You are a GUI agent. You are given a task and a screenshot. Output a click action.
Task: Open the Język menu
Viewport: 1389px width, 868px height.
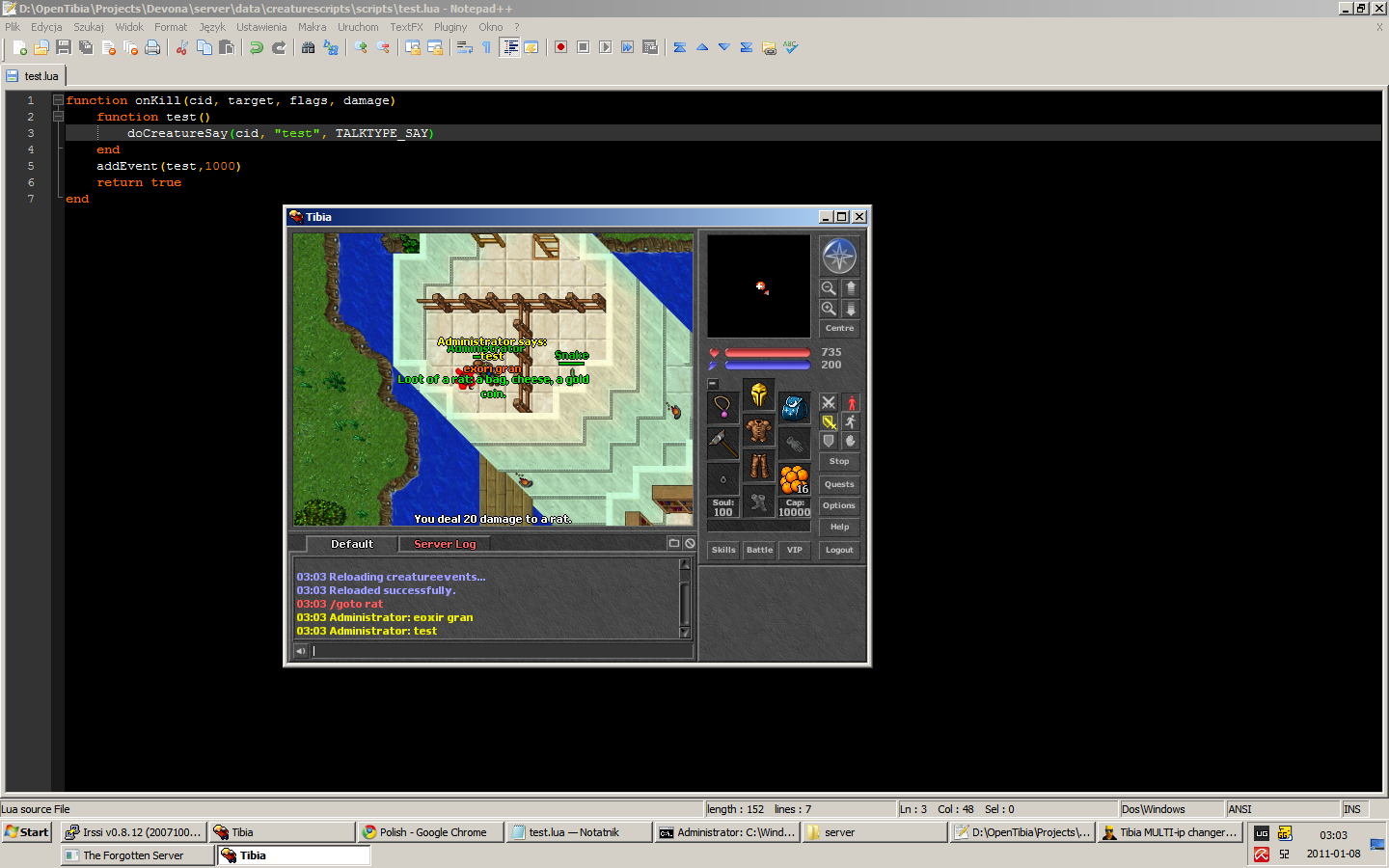(212, 27)
